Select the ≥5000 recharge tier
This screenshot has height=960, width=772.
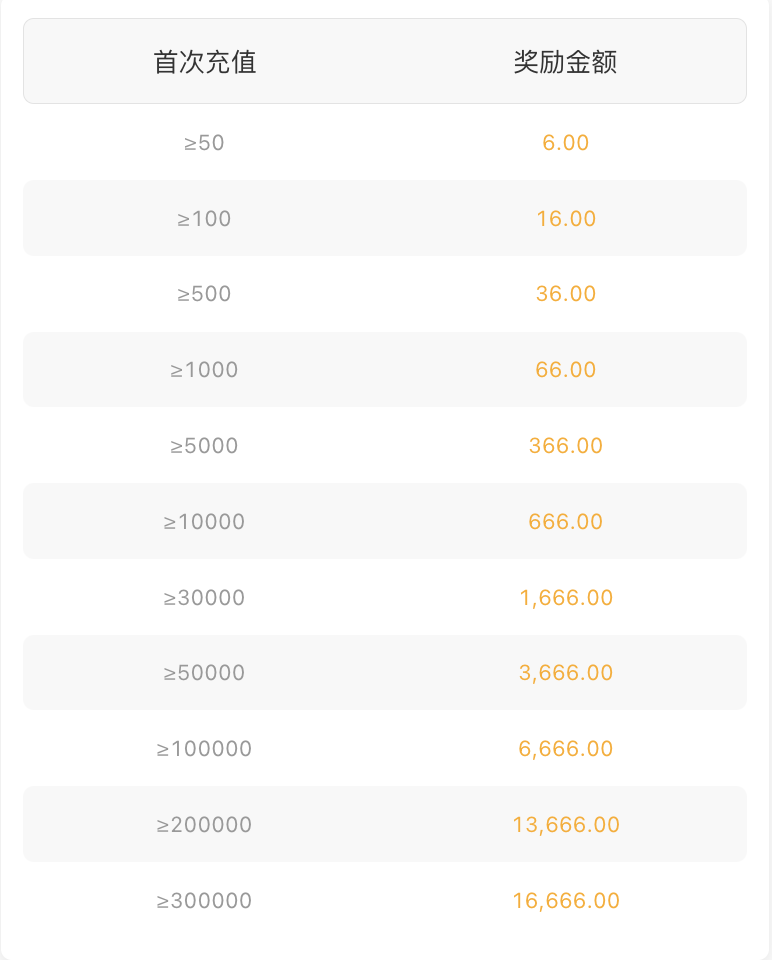click(204, 446)
